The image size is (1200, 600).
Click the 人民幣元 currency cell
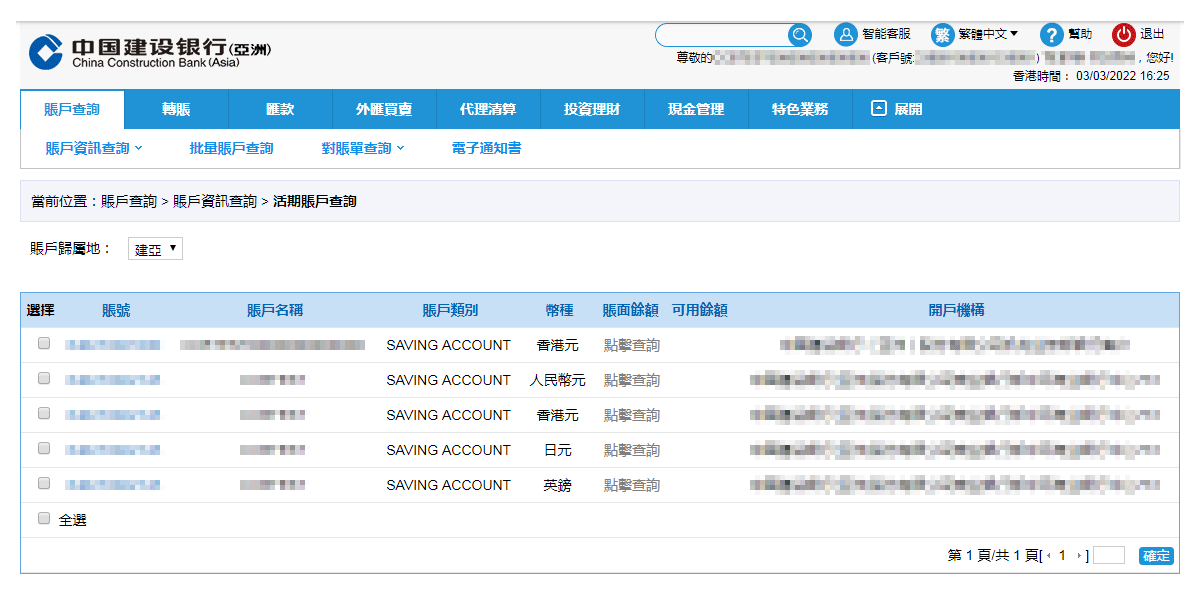coord(557,380)
